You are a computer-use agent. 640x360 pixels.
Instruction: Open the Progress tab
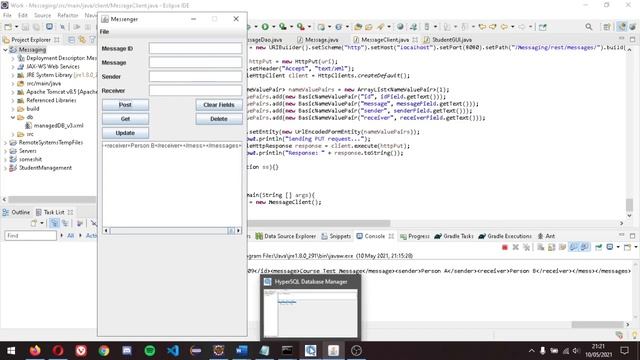pos(415,236)
